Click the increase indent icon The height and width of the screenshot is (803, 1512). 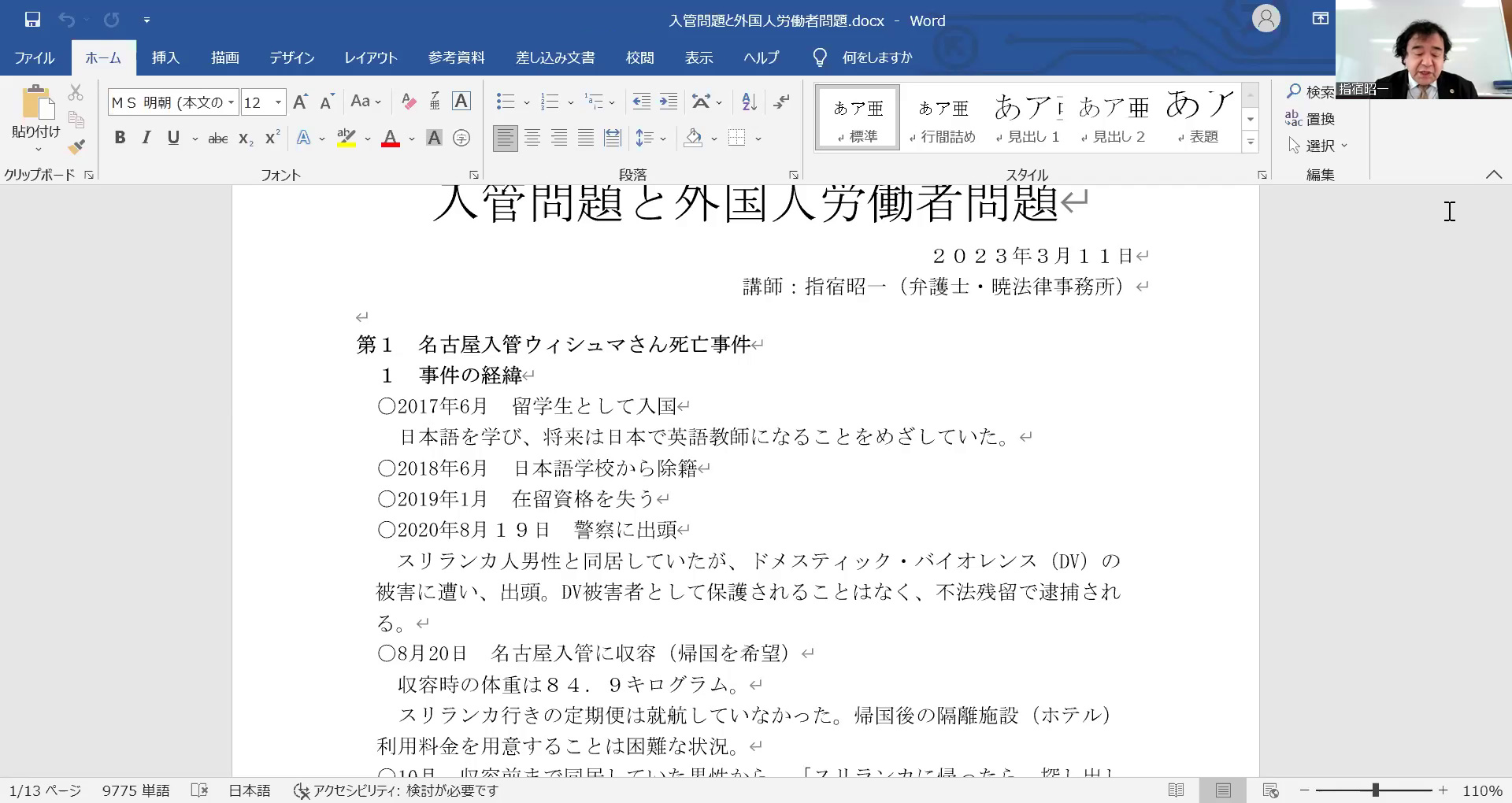(x=669, y=102)
